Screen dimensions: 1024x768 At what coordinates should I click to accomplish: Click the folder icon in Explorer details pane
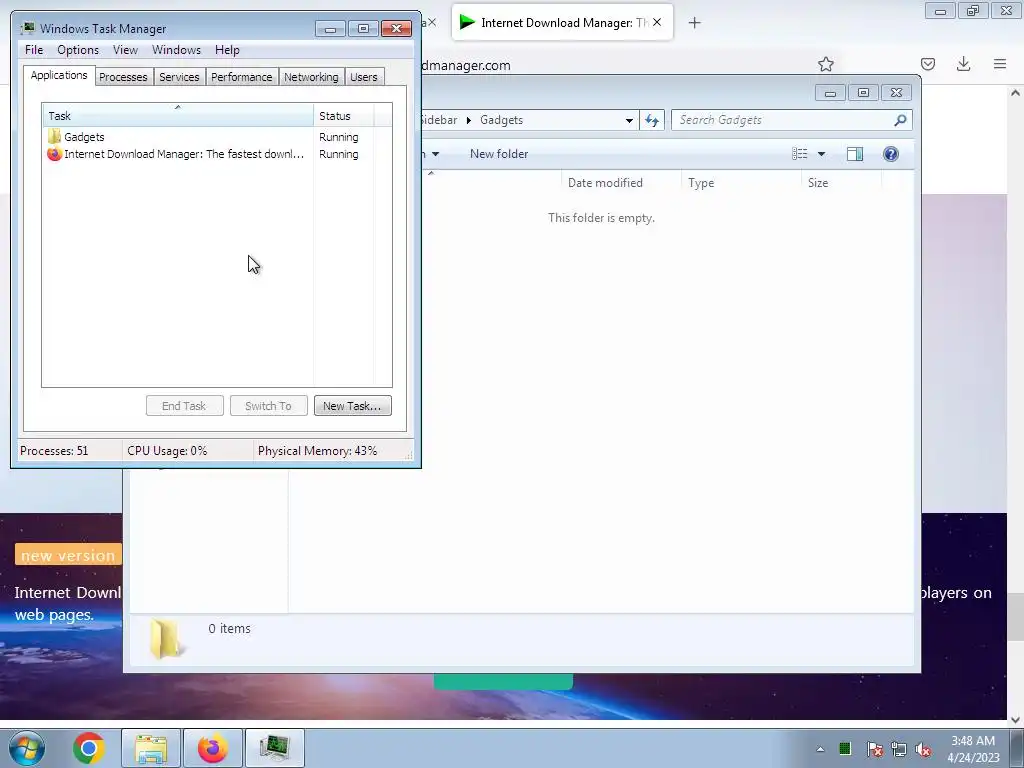click(166, 638)
